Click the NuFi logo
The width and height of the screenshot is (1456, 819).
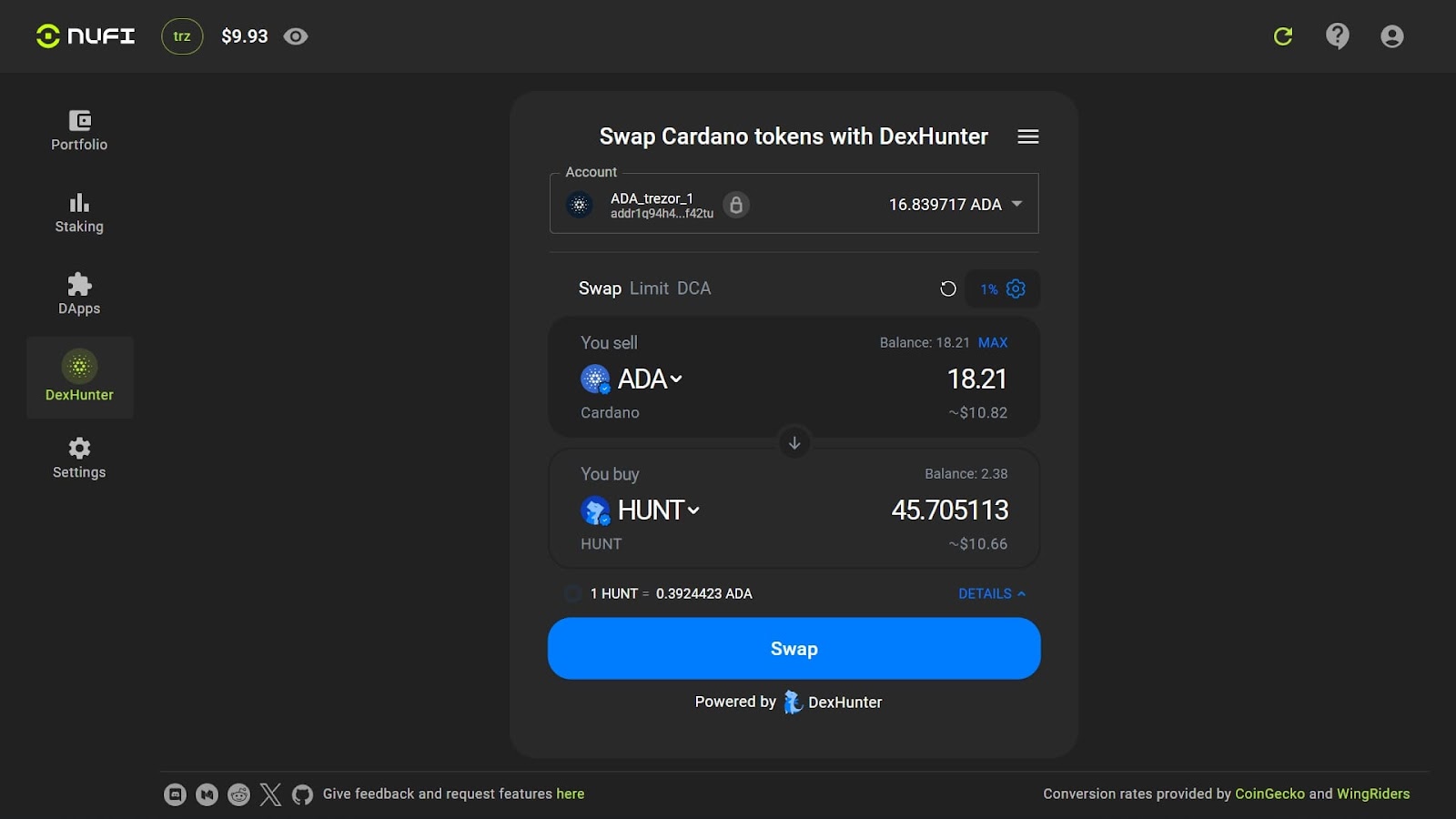click(86, 36)
